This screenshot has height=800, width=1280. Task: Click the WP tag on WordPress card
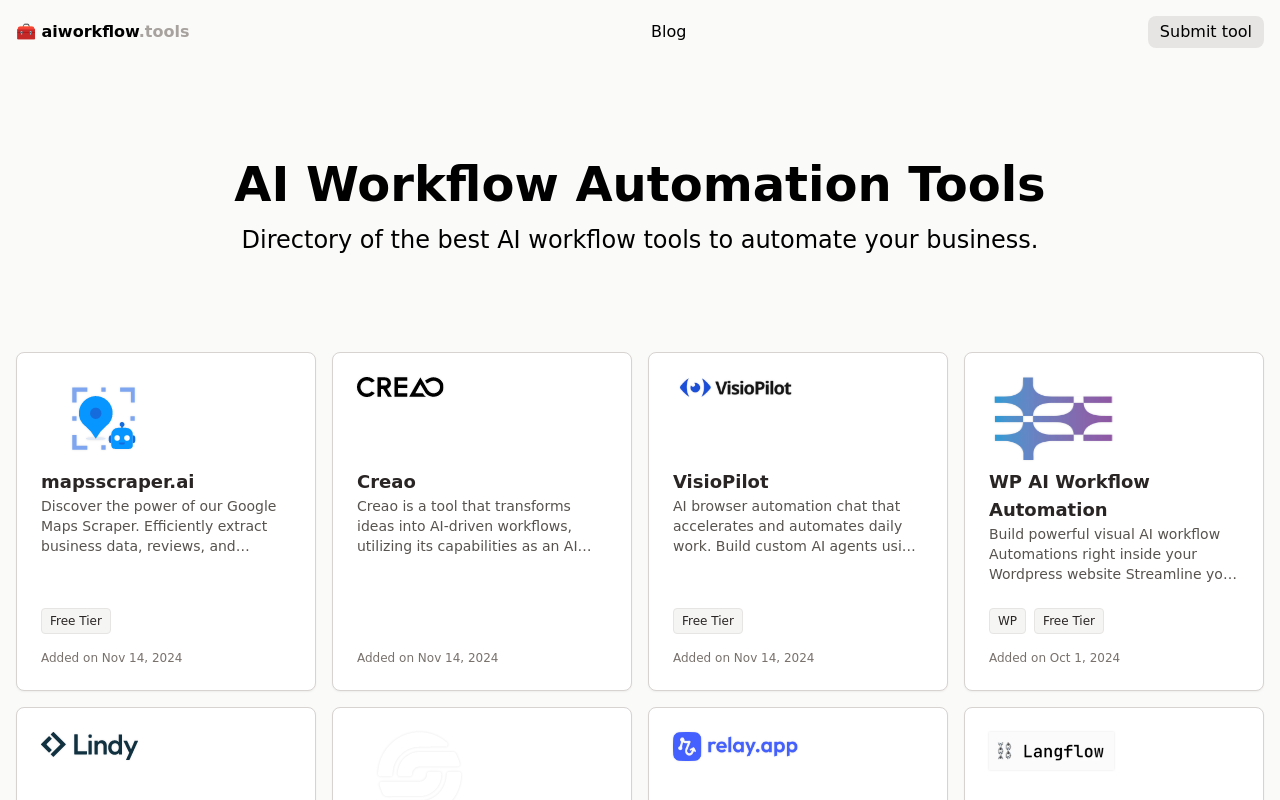1007,621
